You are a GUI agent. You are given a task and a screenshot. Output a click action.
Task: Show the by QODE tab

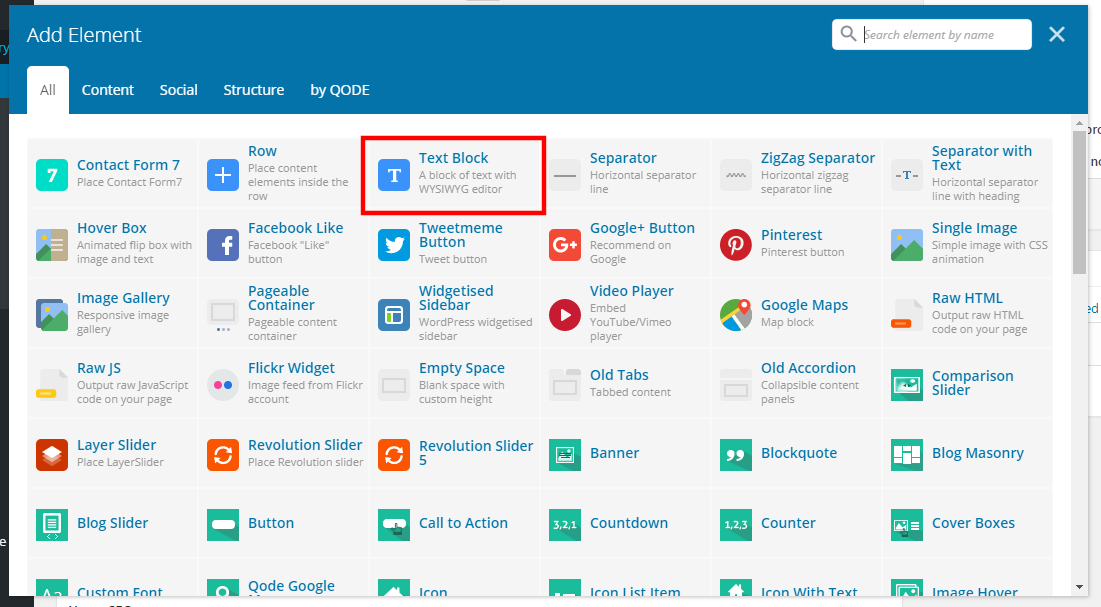point(340,90)
